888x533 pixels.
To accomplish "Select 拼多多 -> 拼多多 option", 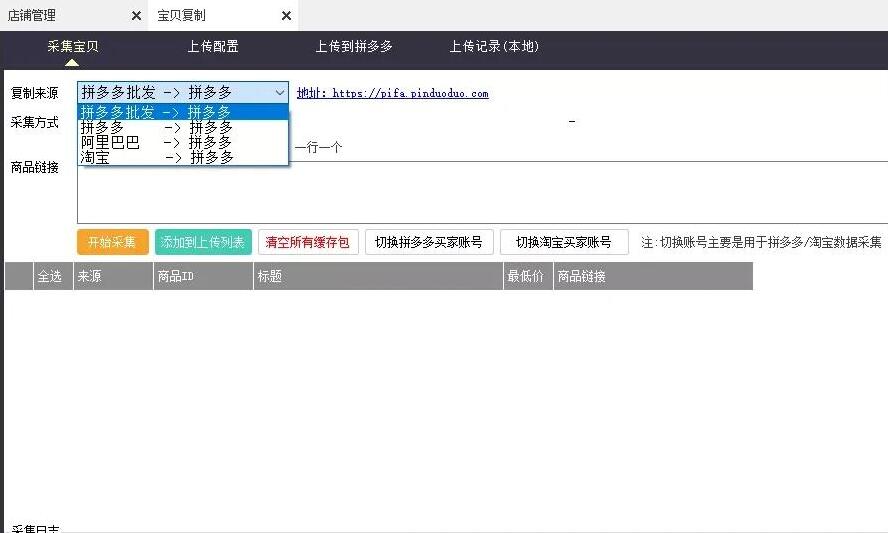I will point(183,127).
